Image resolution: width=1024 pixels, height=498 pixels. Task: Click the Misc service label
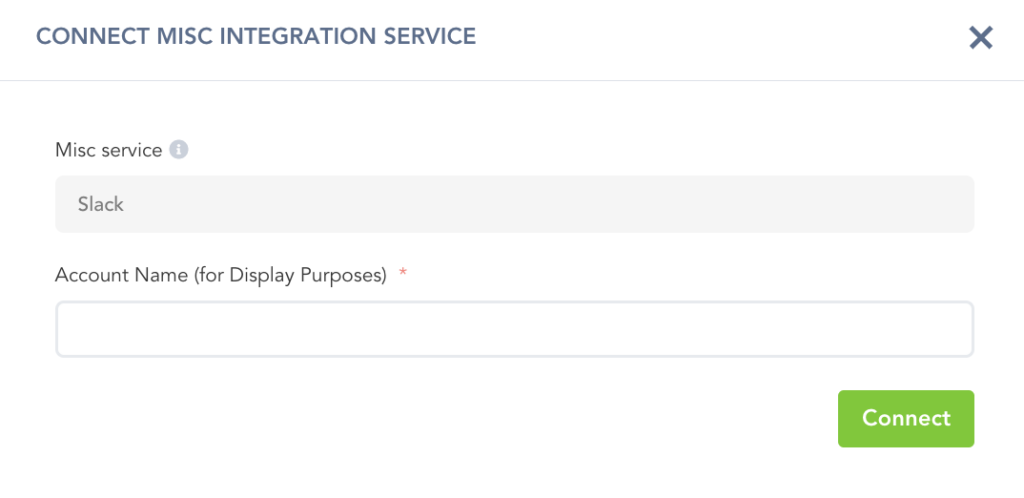click(108, 150)
